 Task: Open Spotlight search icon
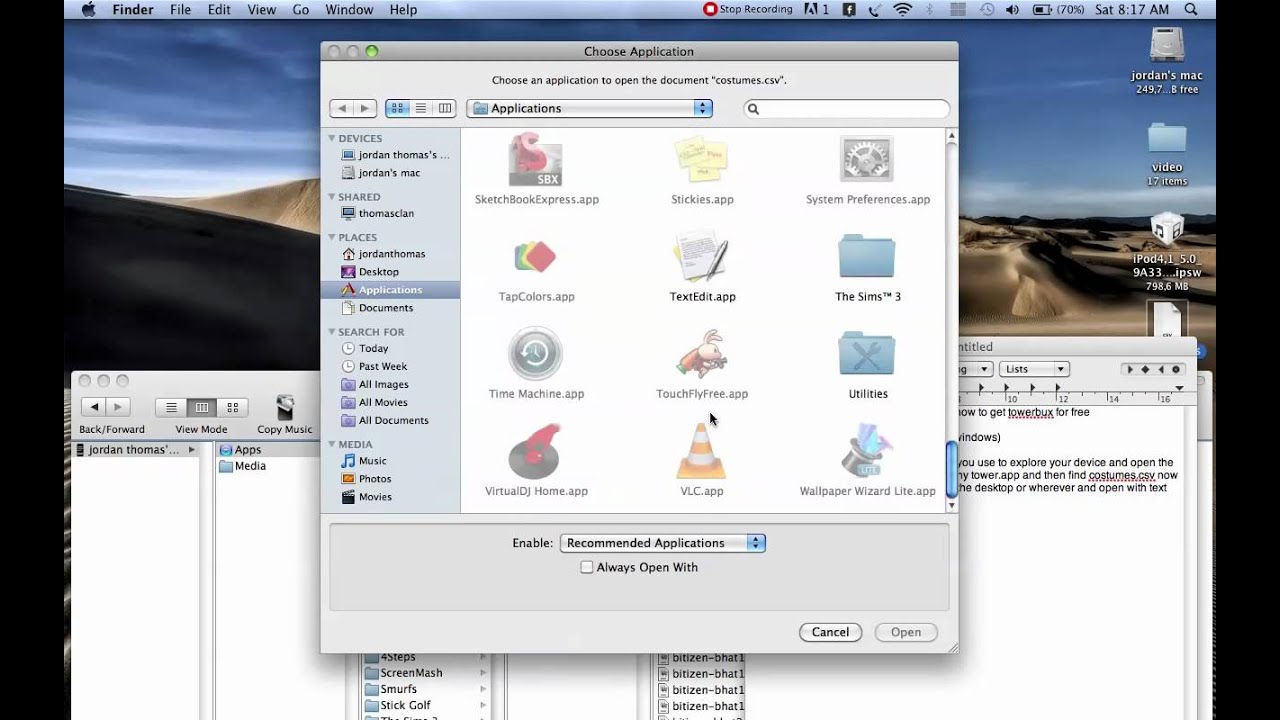tap(1191, 10)
